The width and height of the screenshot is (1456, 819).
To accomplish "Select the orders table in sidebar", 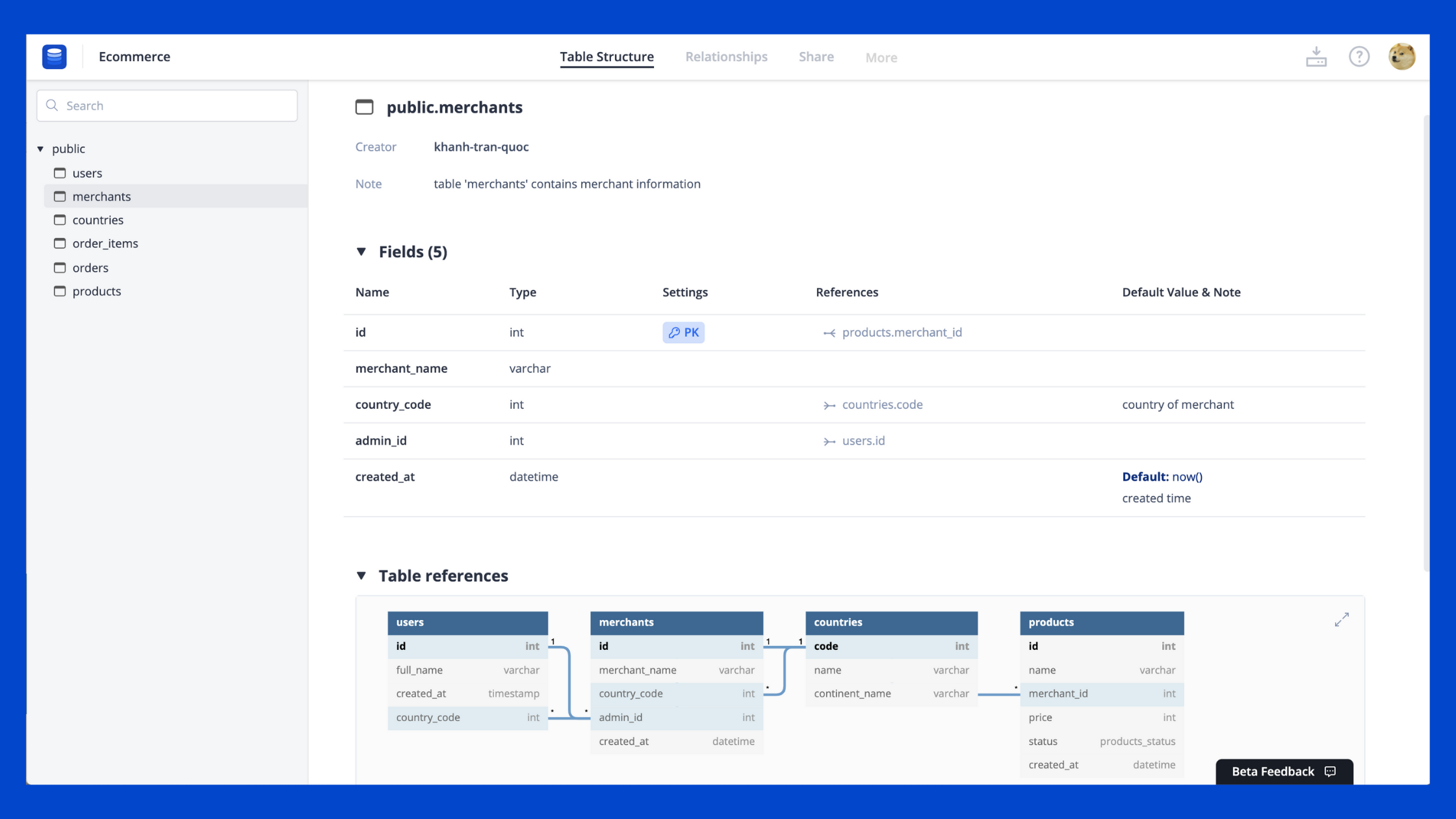I will point(90,267).
